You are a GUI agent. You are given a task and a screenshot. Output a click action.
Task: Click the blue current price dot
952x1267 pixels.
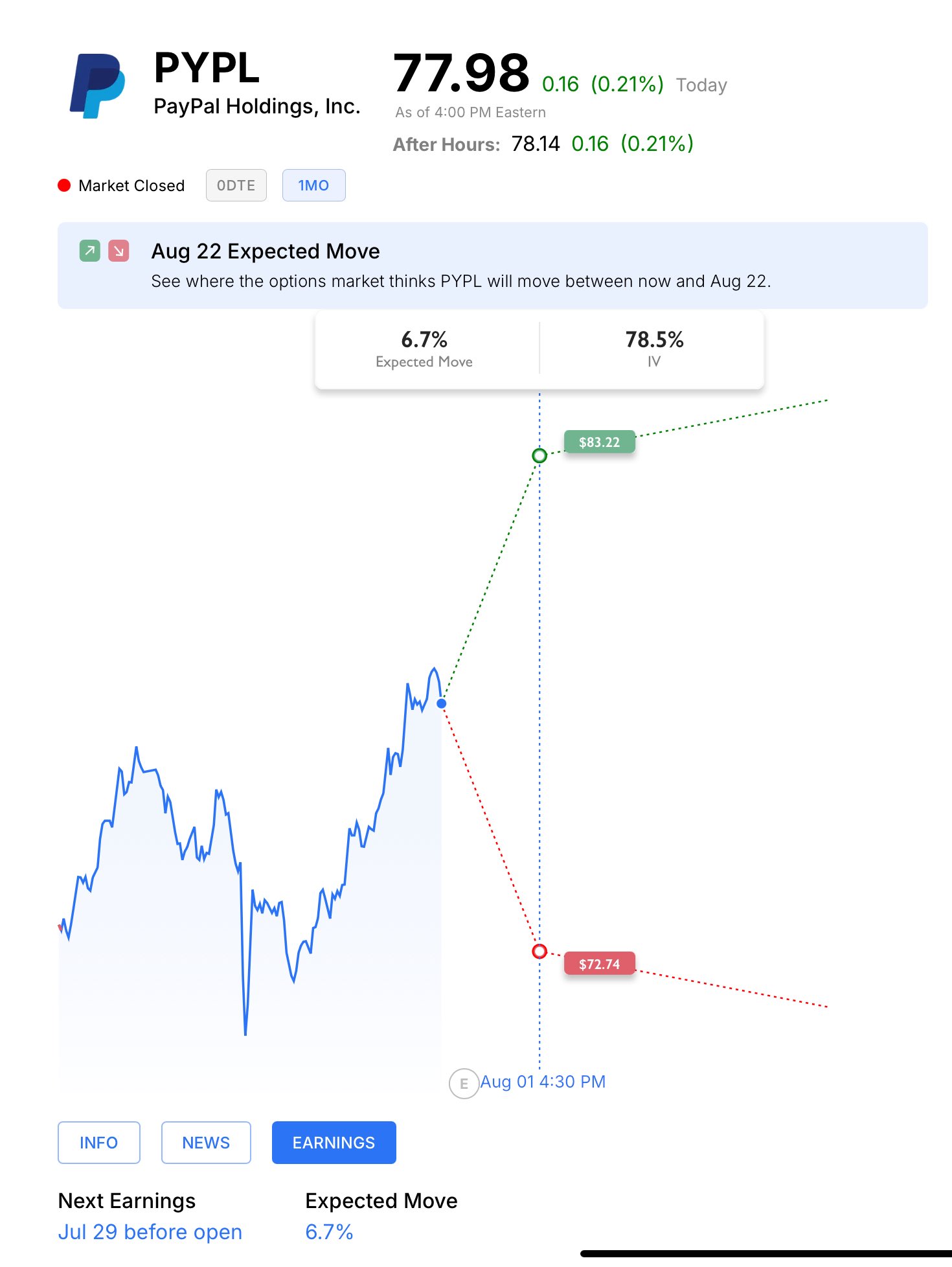[442, 703]
